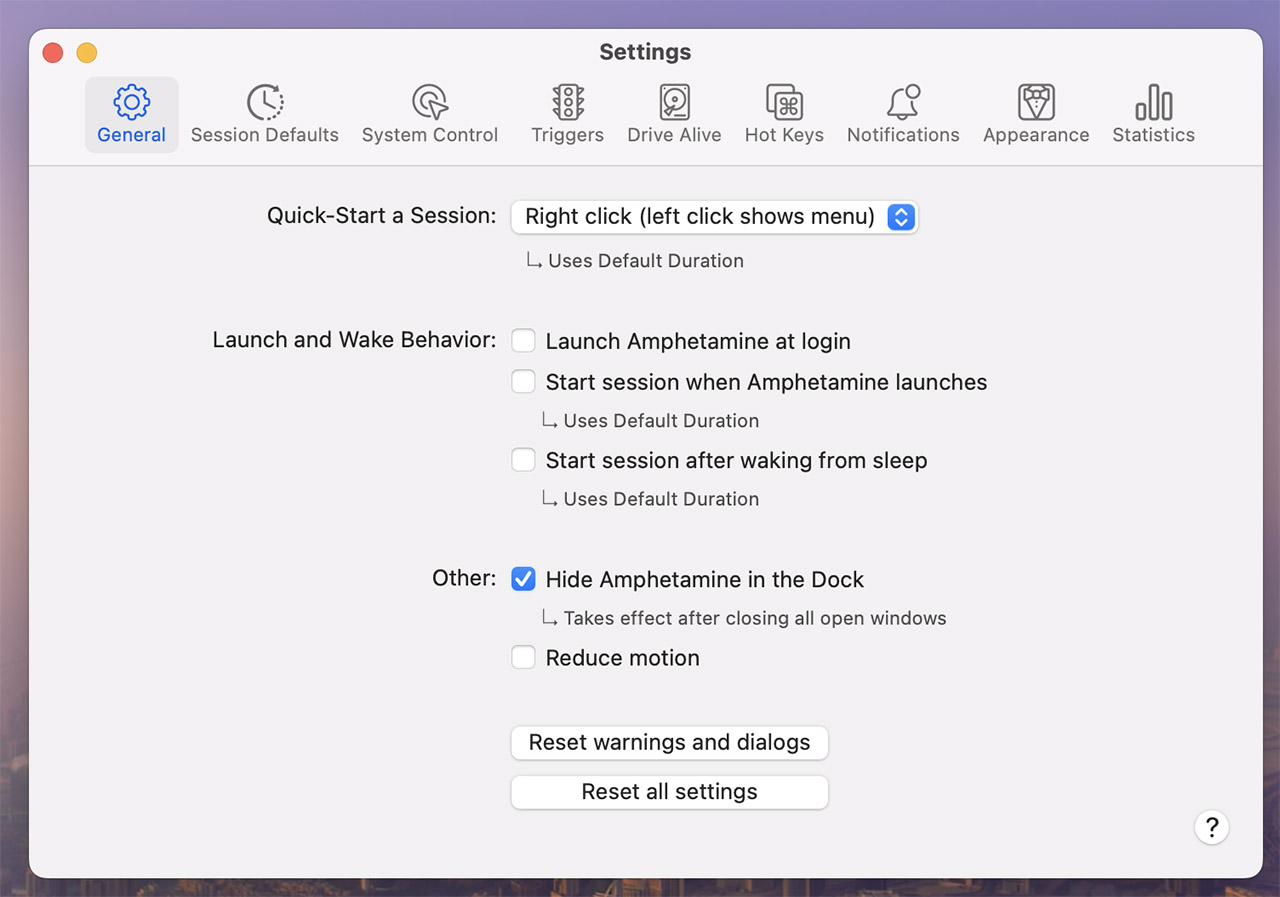Click the Session Defaults tab label
1280x897 pixels.
[265, 135]
